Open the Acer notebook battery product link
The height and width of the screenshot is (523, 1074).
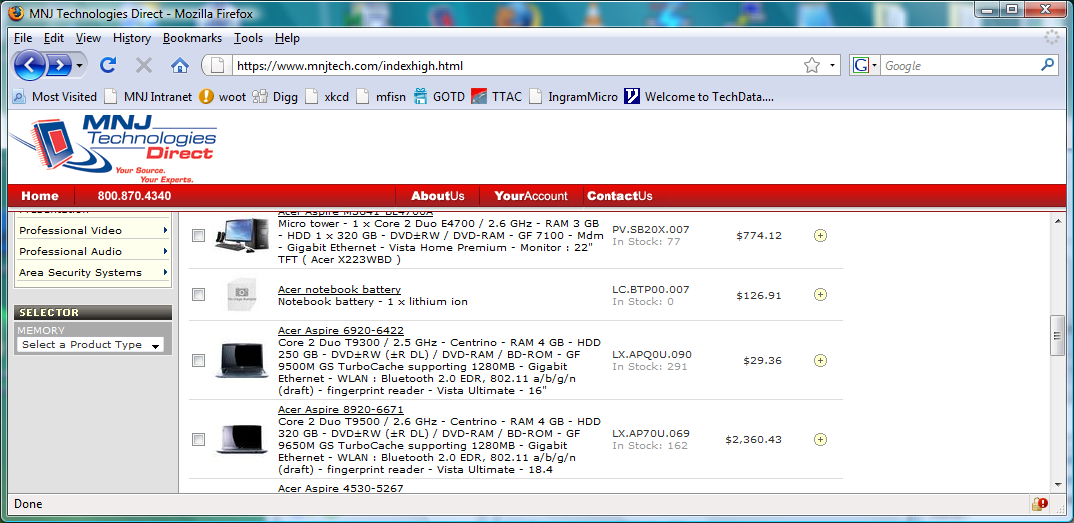tap(340, 290)
